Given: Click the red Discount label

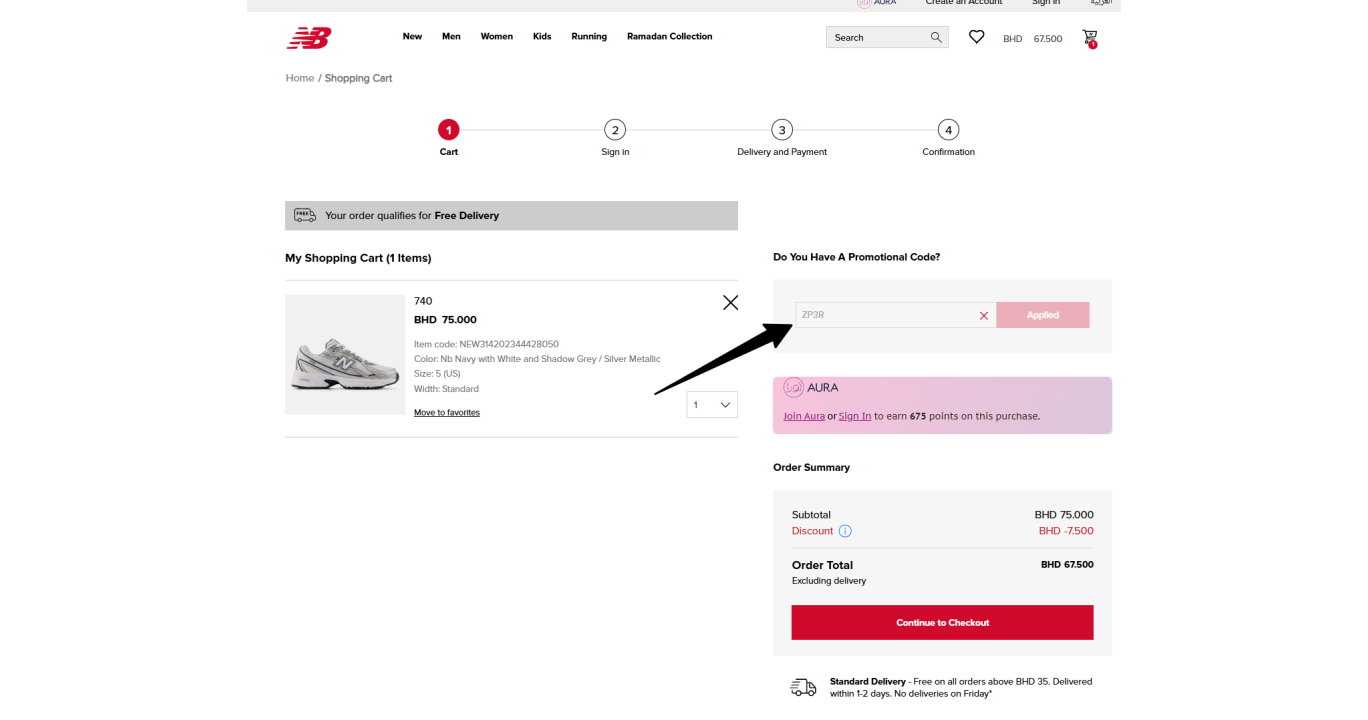Looking at the screenshot, I should tap(812, 531).
